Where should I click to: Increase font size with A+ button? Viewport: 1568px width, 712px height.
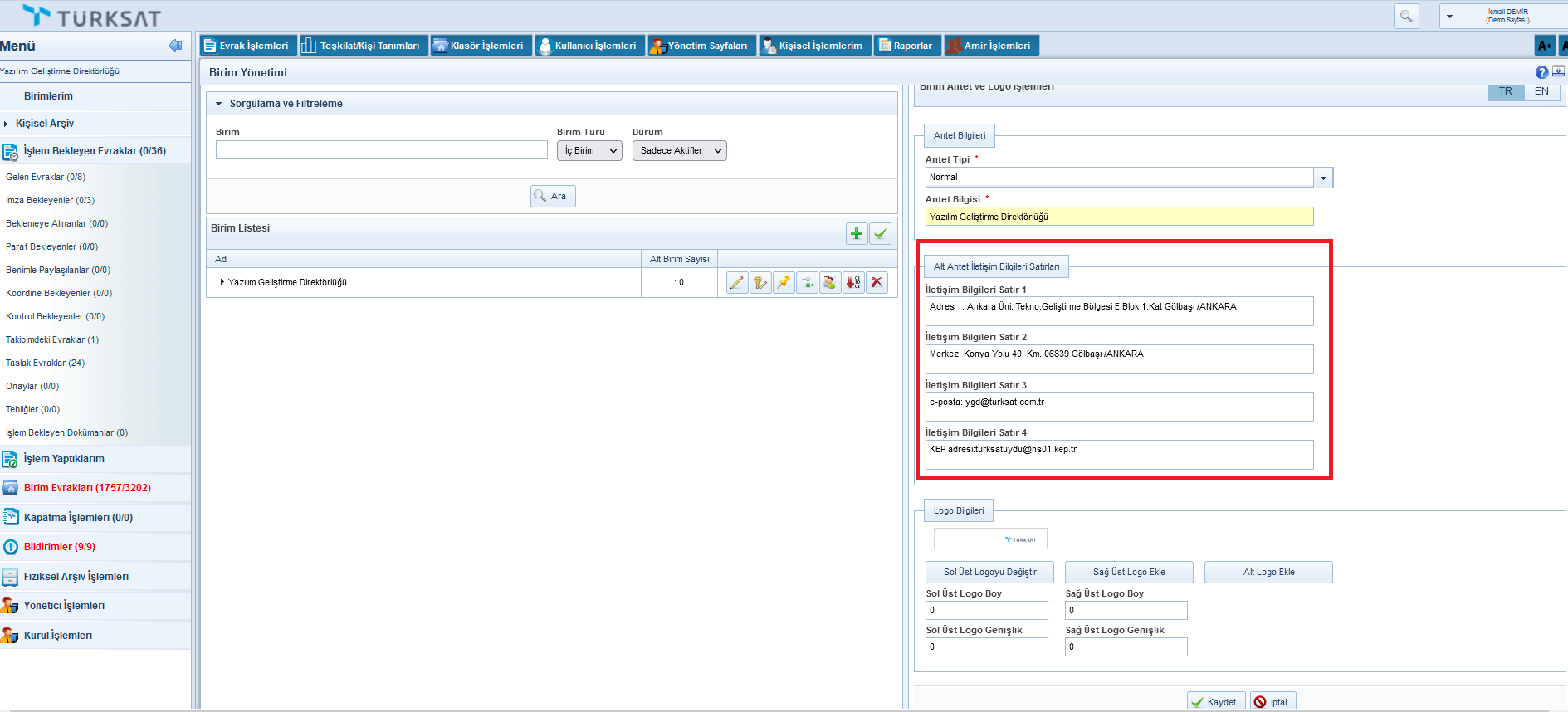point(1544,46)
